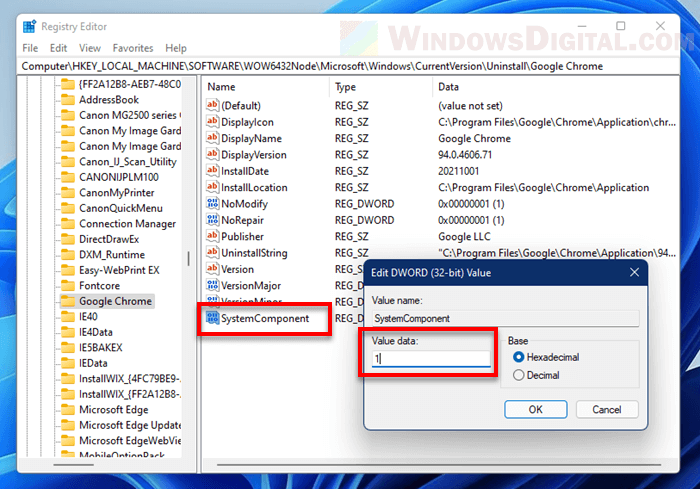This screenshot has width=700, height=489.
Task: Open the Help menu
Action: coord(176,48)
